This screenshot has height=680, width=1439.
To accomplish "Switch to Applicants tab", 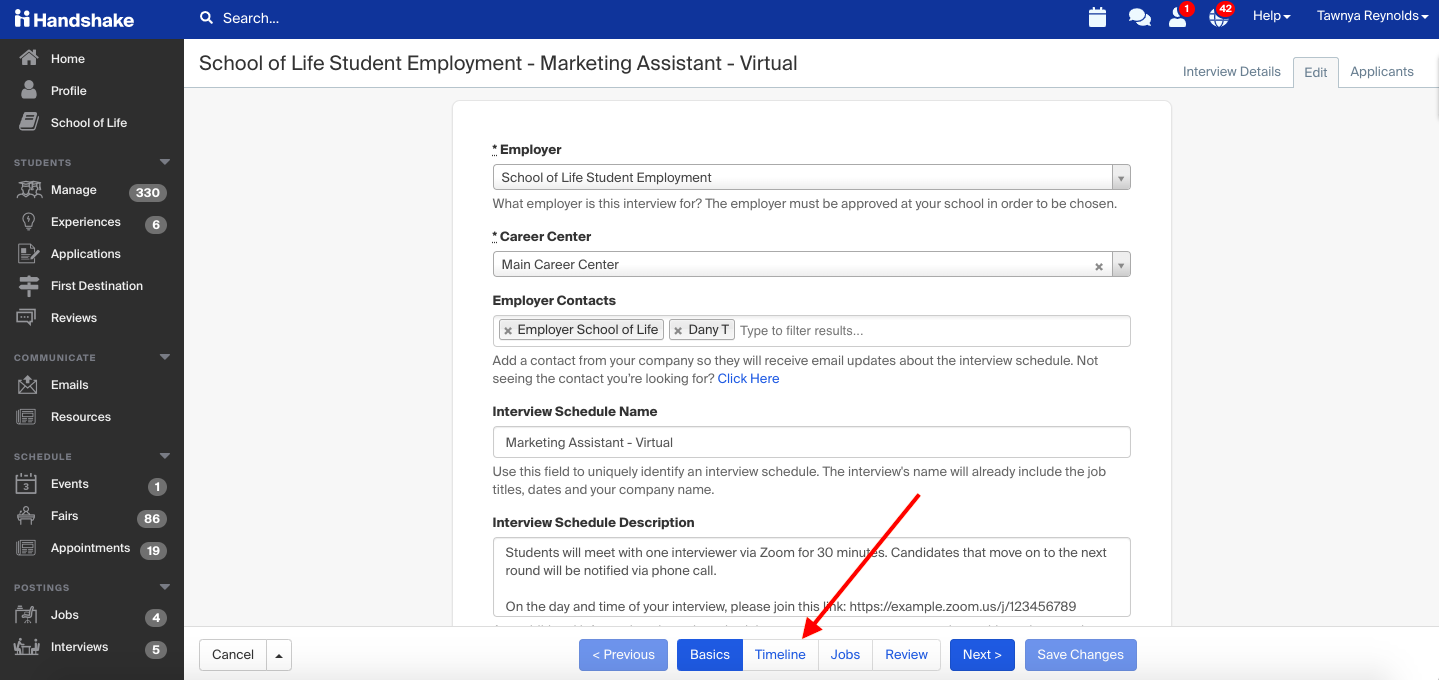I will (1381, 72).
